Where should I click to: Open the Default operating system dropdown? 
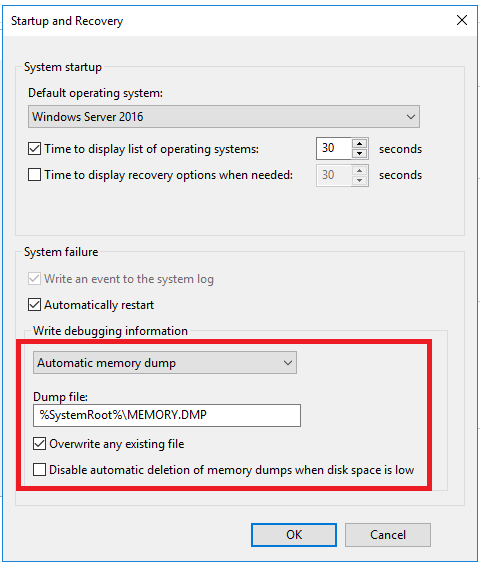[224, 117]
